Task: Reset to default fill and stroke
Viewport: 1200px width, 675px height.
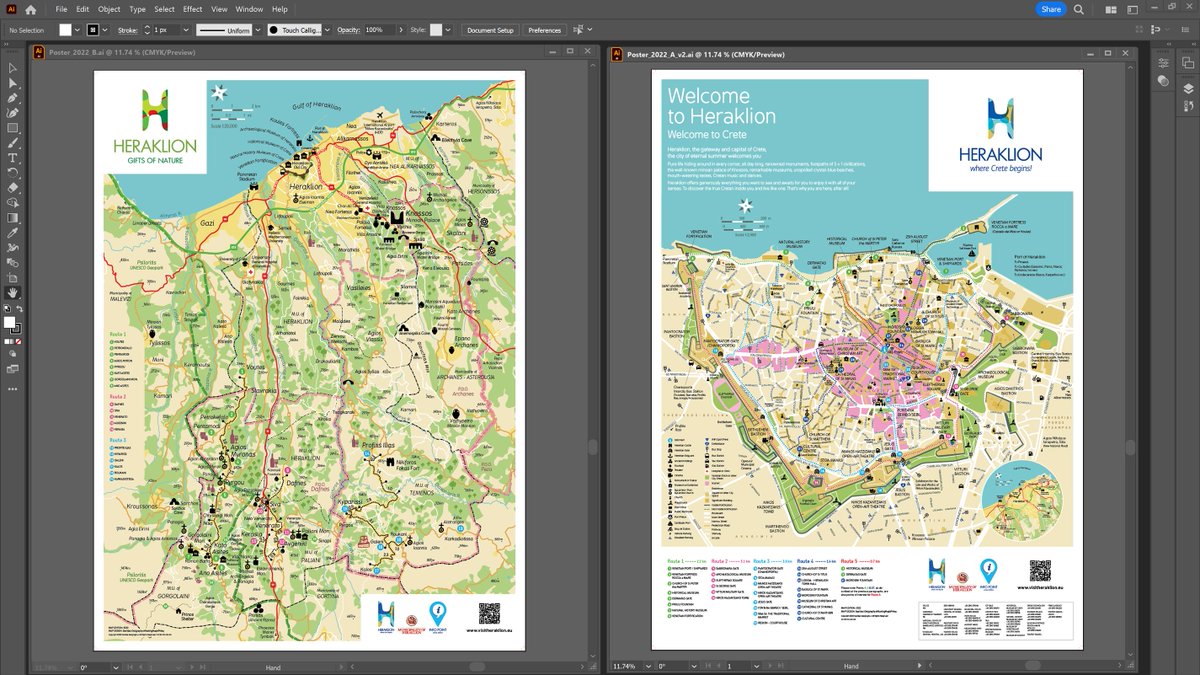Action: (6, 310)
